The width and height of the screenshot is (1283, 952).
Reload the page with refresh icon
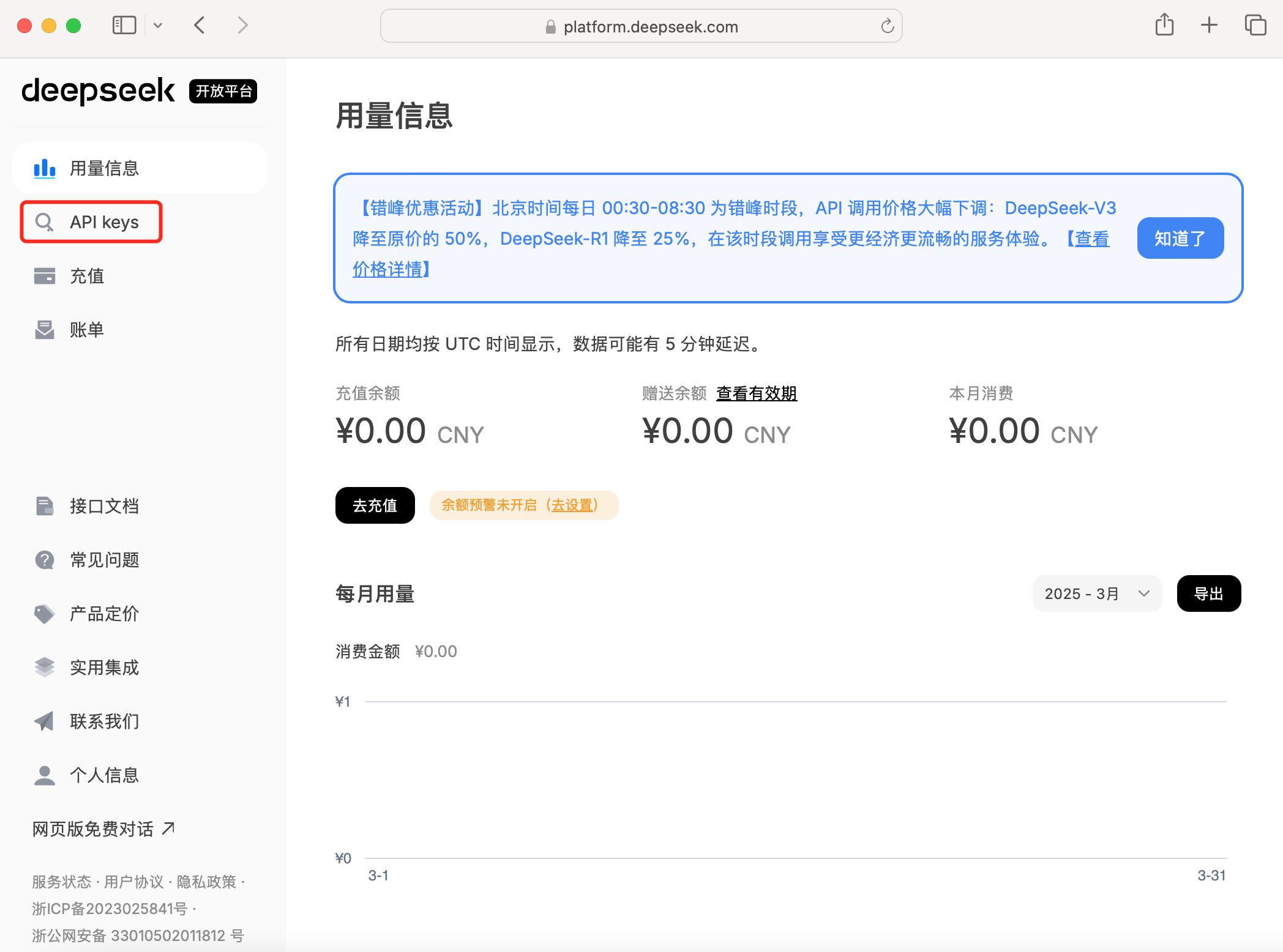[887, 26]
